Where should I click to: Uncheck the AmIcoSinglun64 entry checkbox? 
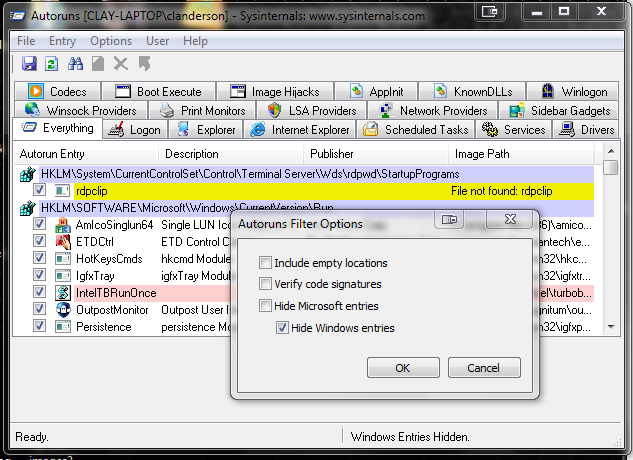(39, 223)
